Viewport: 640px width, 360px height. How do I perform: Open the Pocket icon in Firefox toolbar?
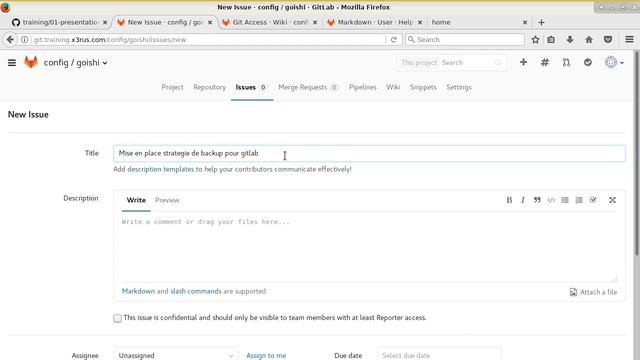click(608, 40)
